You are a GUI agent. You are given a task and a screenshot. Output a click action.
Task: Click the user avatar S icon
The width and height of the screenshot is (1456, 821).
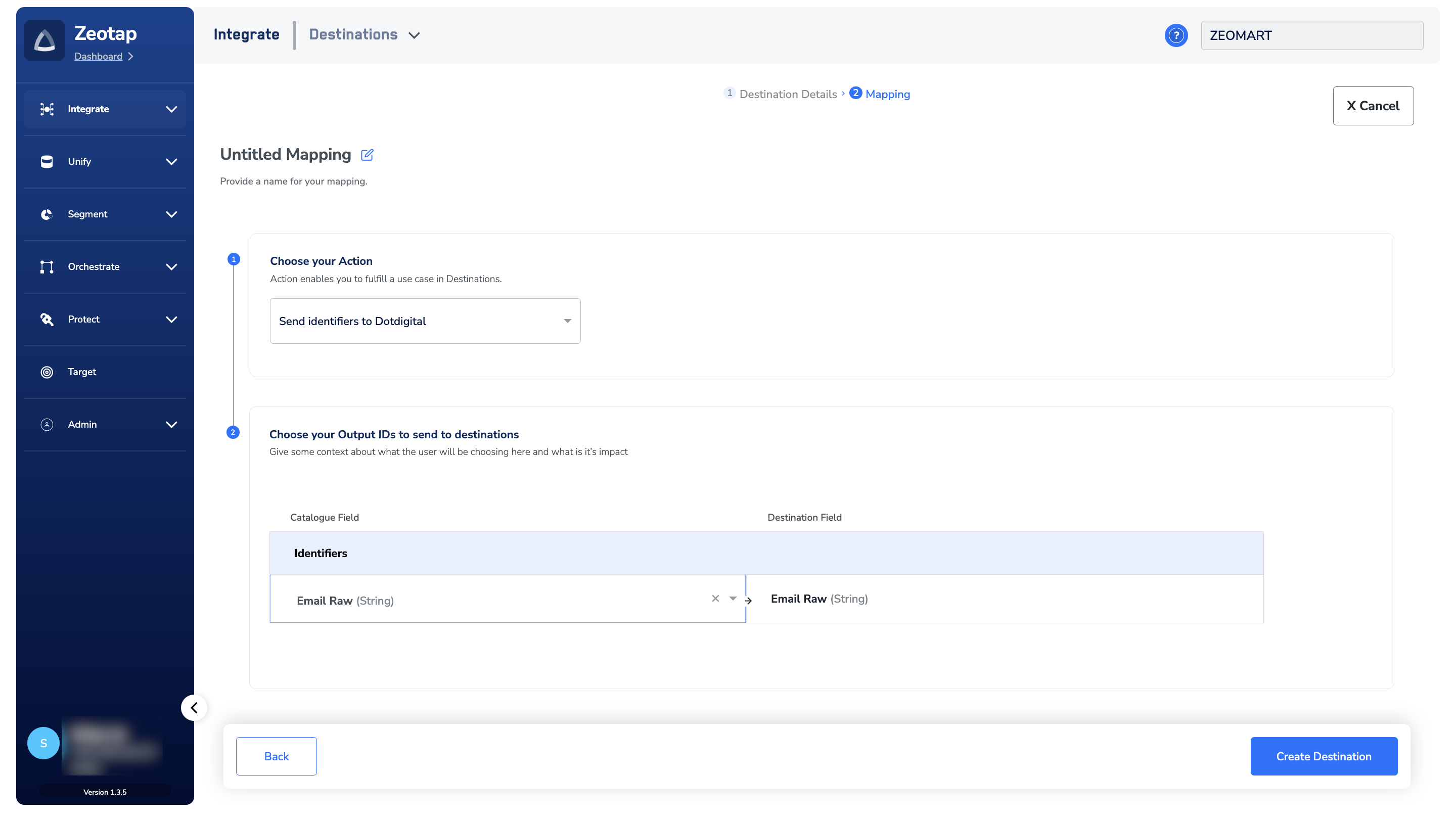point(43,743)
